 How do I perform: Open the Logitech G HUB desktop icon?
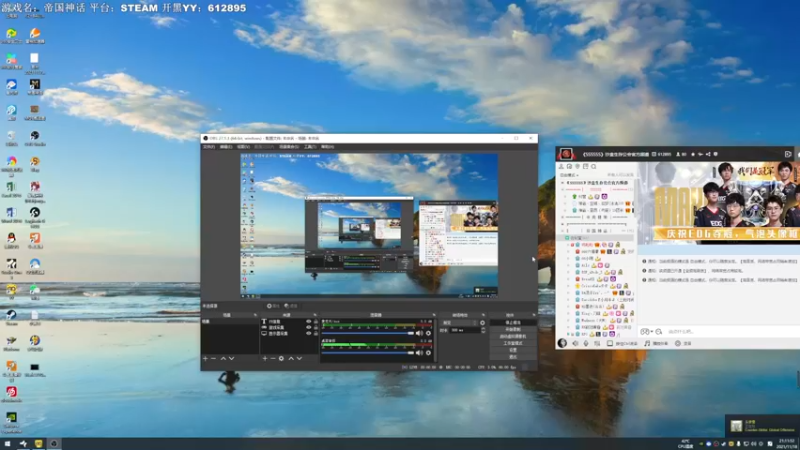(35, 214)
